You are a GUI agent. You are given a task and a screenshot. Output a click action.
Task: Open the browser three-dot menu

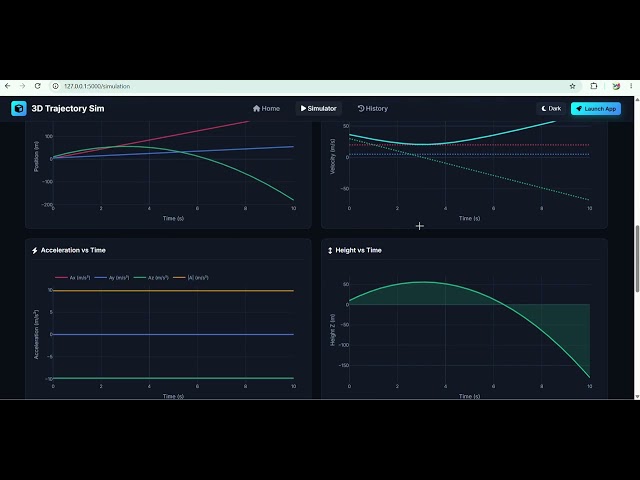[x=631, y=86]
